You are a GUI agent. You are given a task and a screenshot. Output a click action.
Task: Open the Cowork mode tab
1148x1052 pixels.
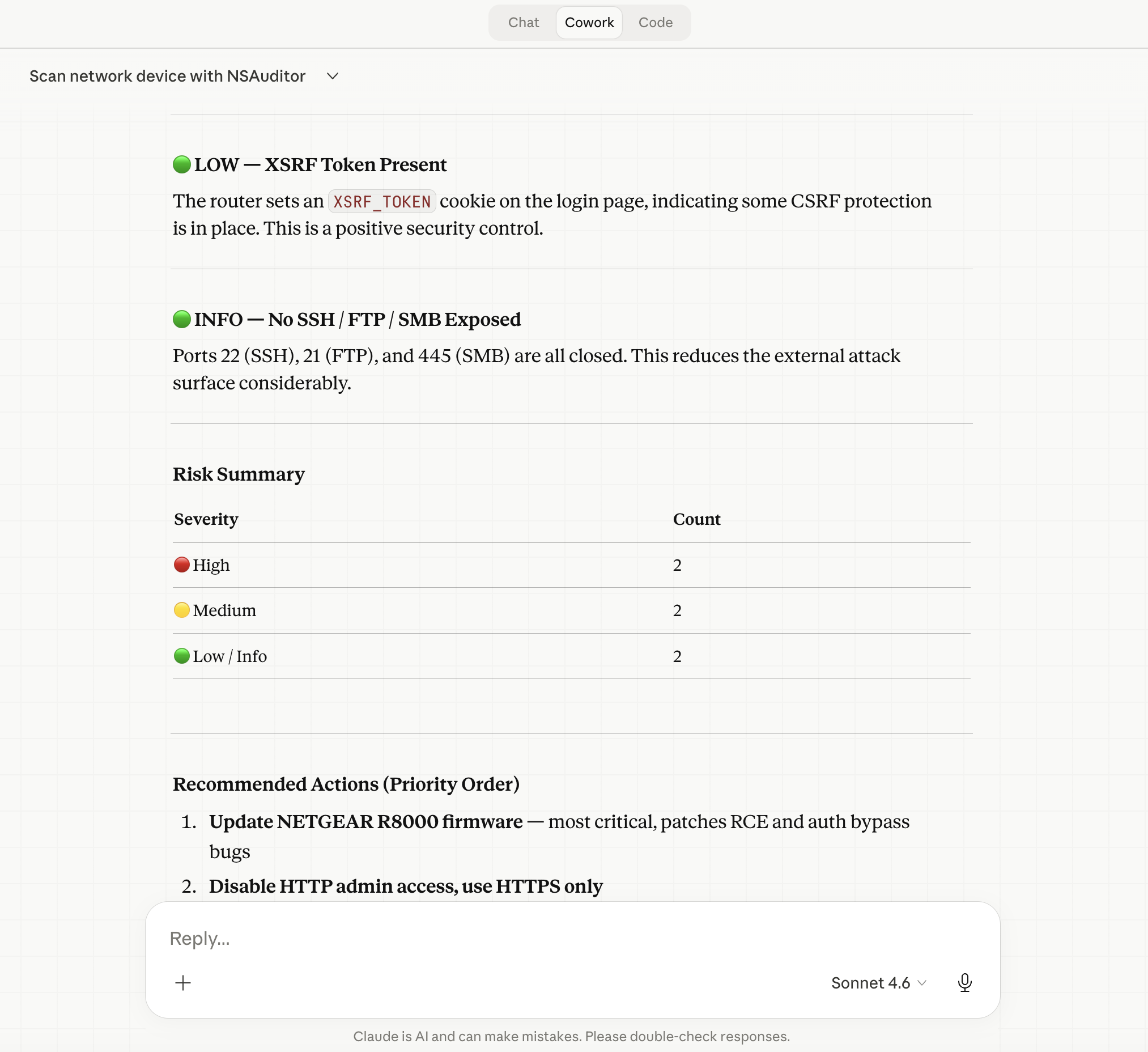point(589,23)
